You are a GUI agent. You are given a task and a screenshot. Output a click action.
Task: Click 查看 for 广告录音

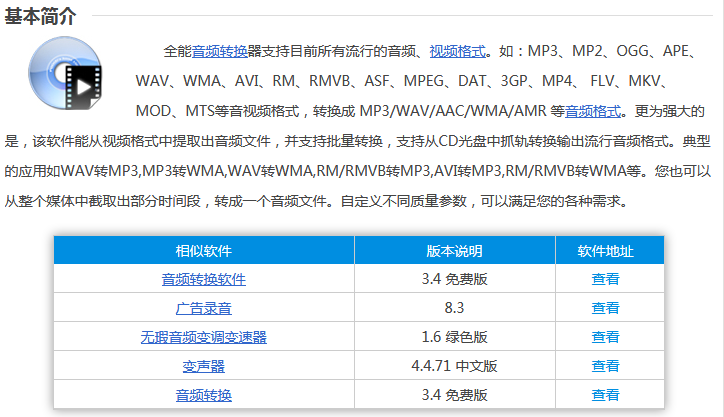coord(605,308)
